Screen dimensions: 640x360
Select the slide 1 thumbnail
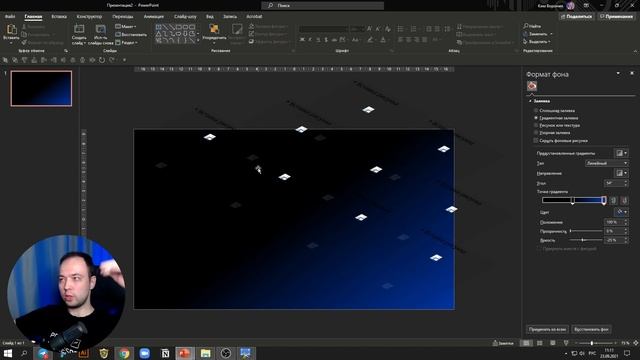point(41,88)
